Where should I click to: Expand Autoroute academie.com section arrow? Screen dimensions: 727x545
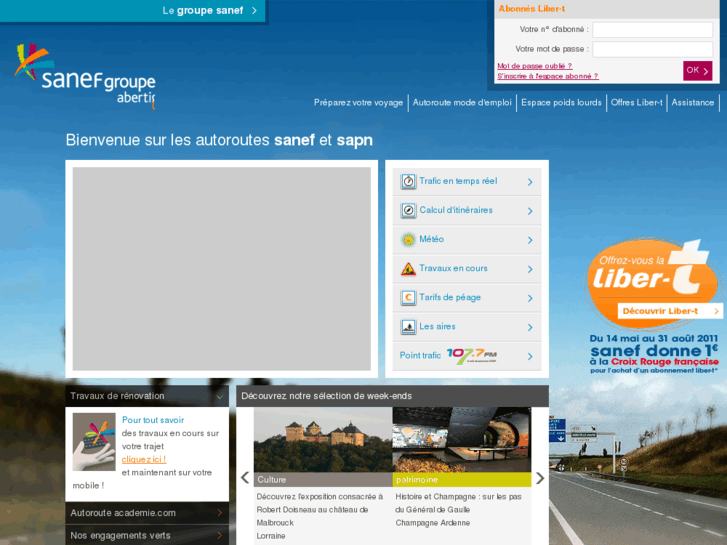(x=220, y=513)
